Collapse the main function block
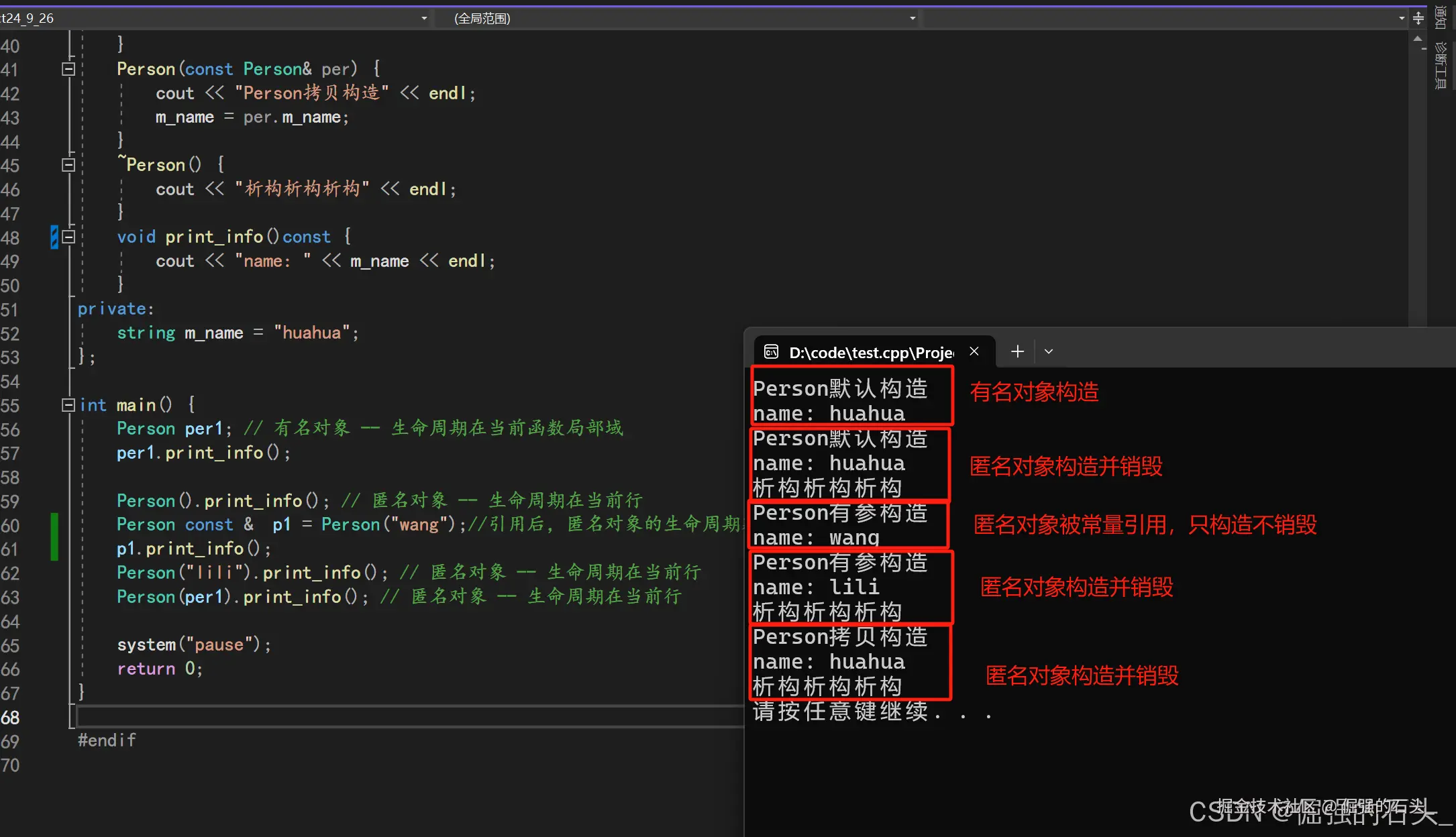 [x=68, y=405]
